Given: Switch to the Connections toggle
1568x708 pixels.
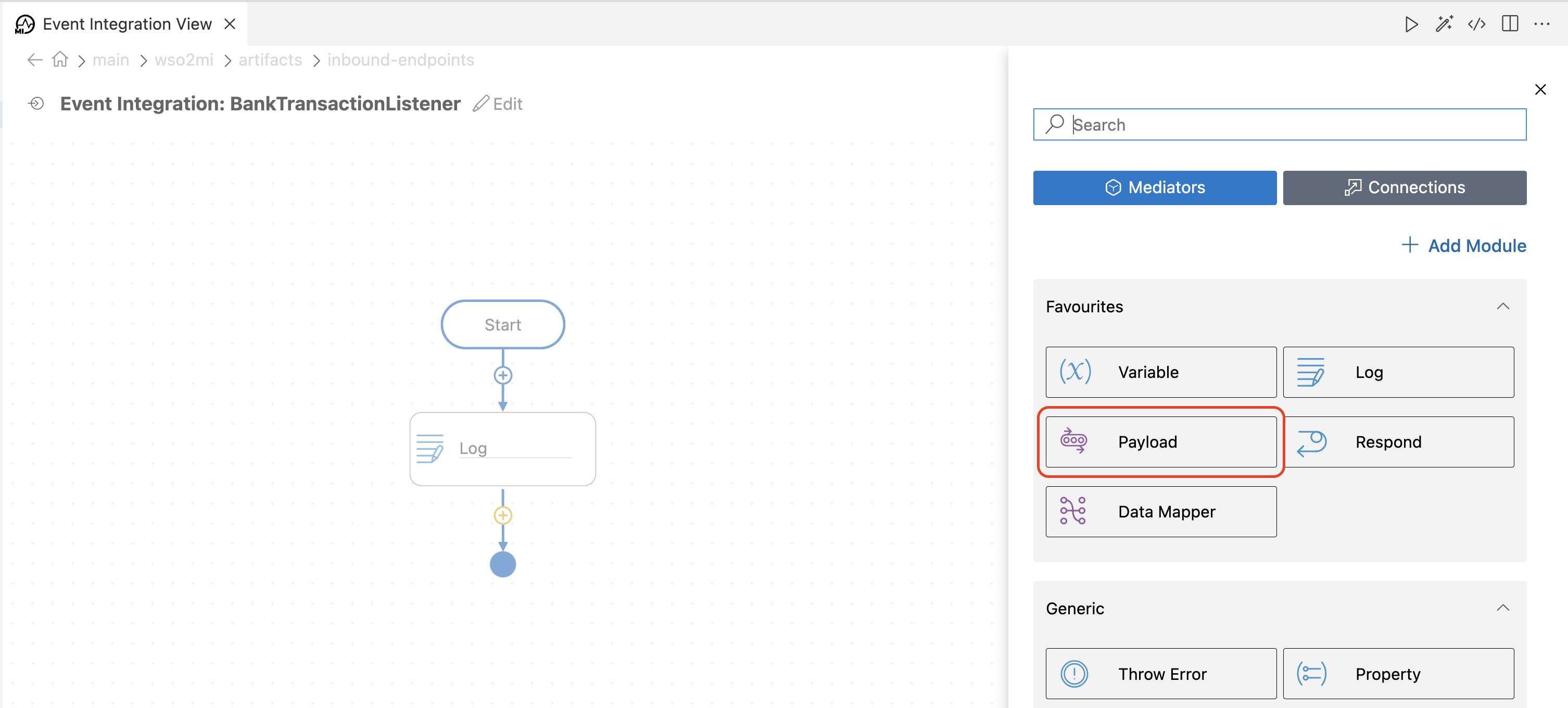Looking at the screenshot, I should (x=1404, y=187).
